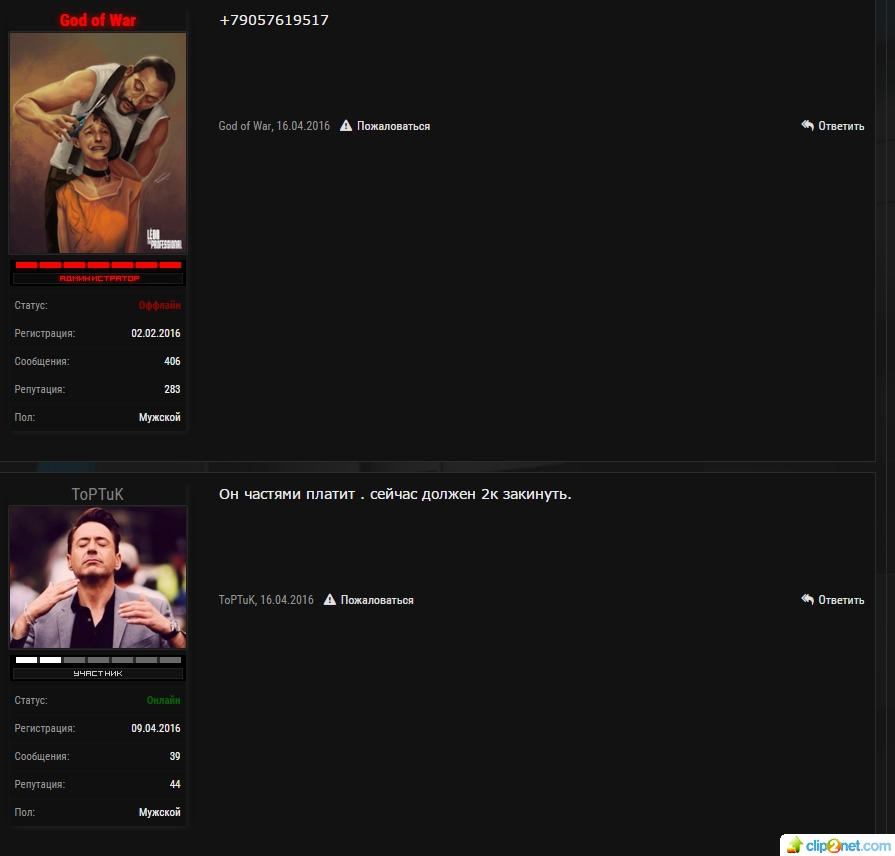View ToPTuK's avatar of man in suit

coord(98,577)
